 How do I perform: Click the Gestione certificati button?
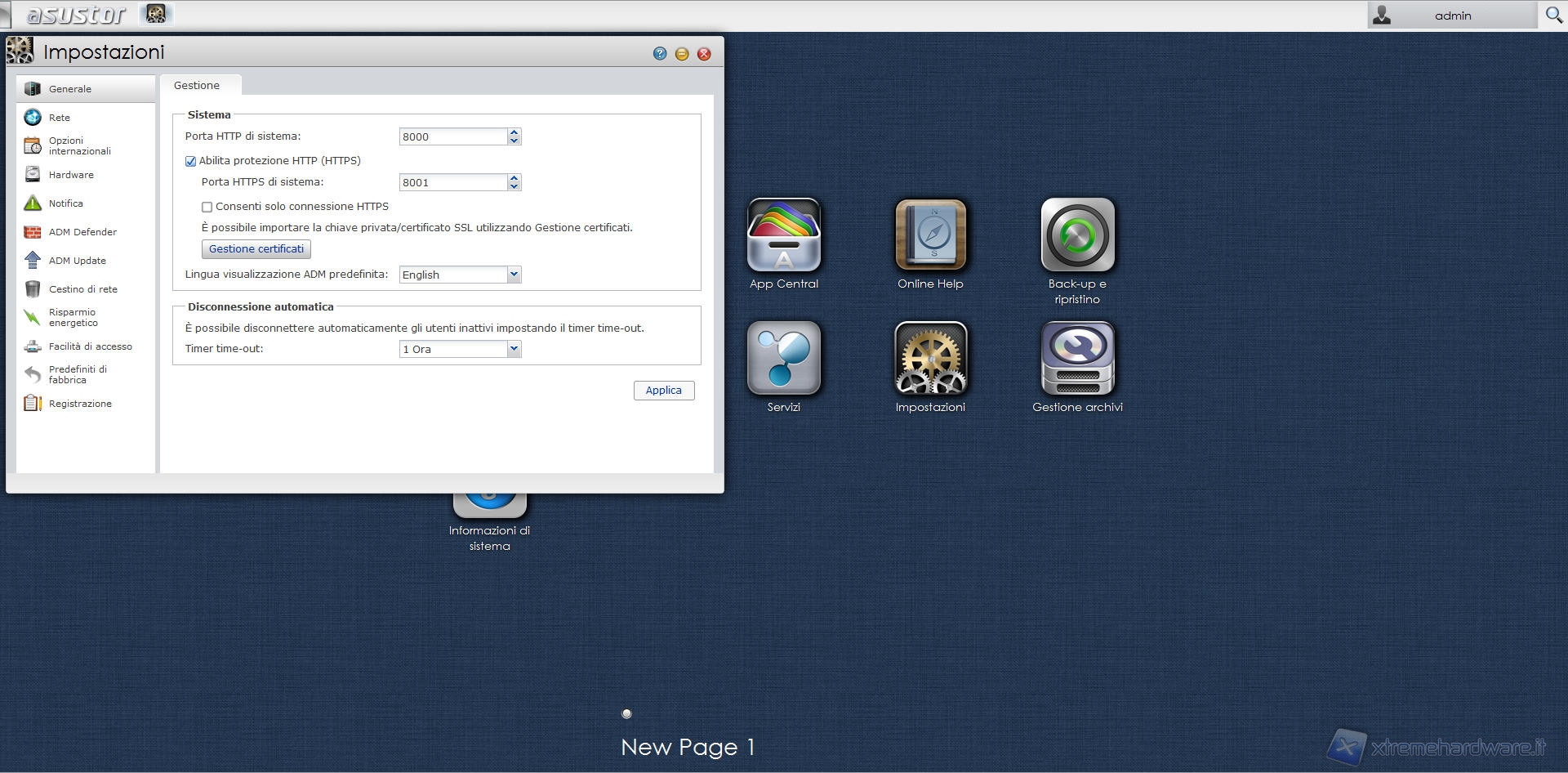point(256,249)
